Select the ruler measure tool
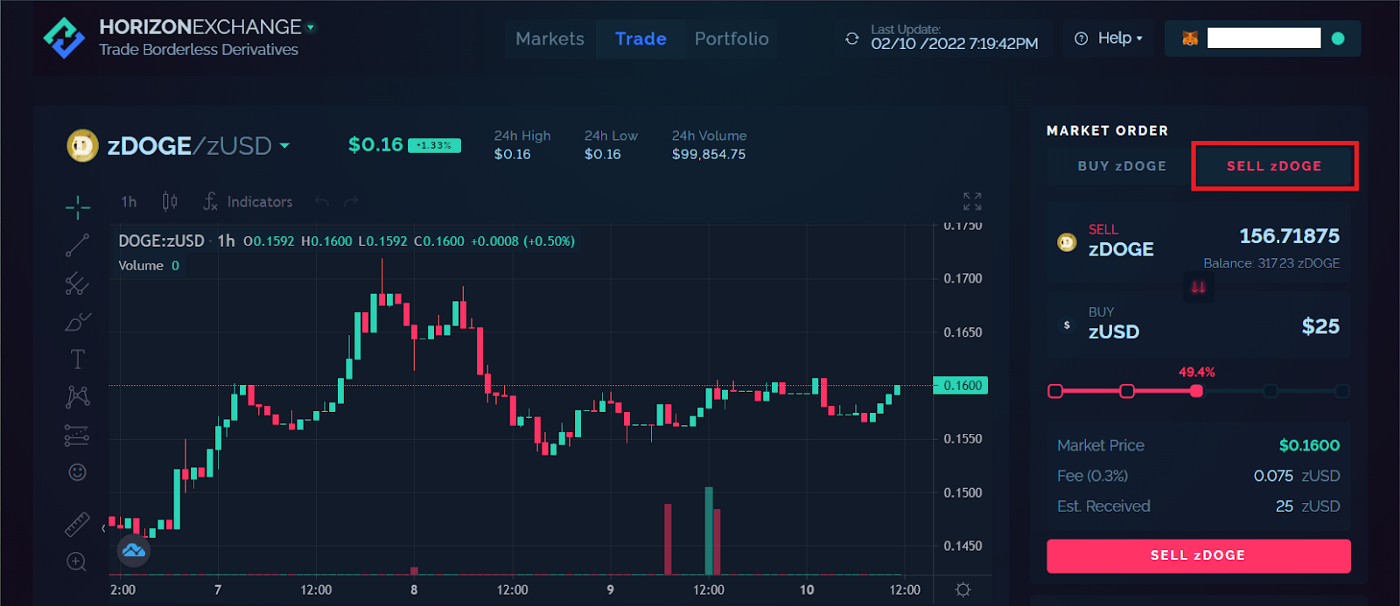1400x606 pixels. pos(78,525)
